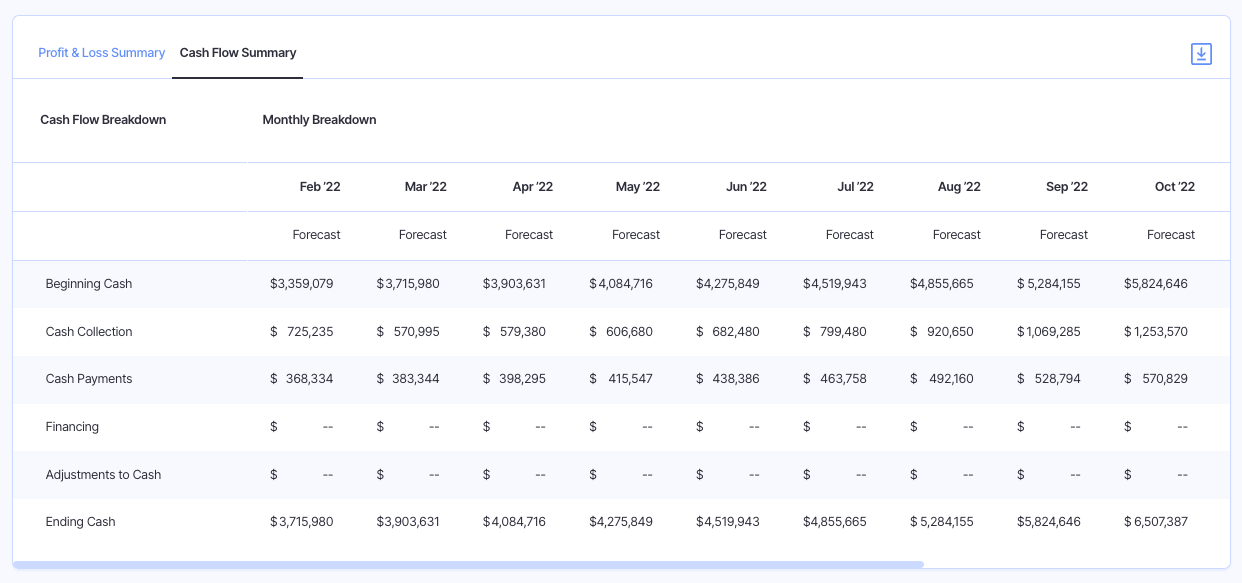Click the Adjustments to Cash row

coord(103,474)
